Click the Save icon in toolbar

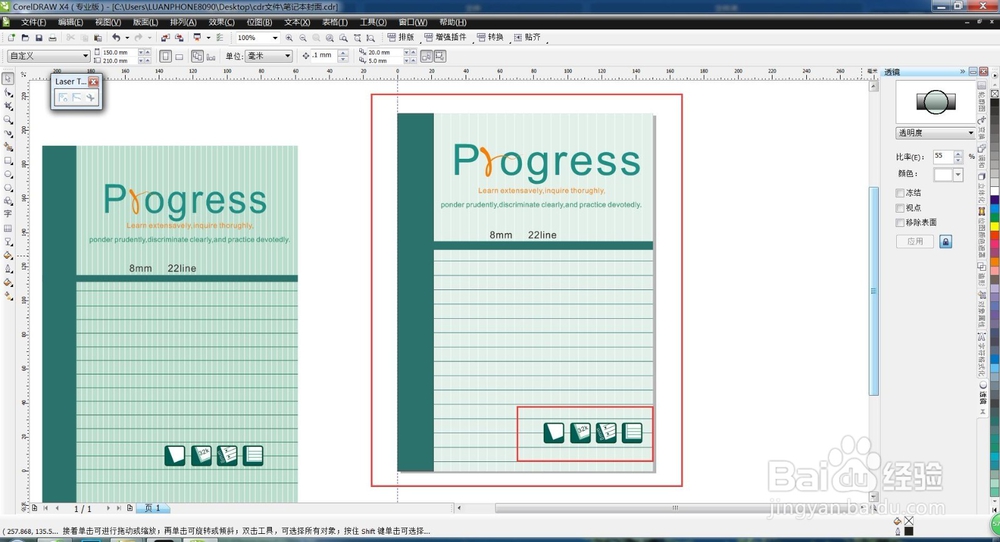(39, 38)
